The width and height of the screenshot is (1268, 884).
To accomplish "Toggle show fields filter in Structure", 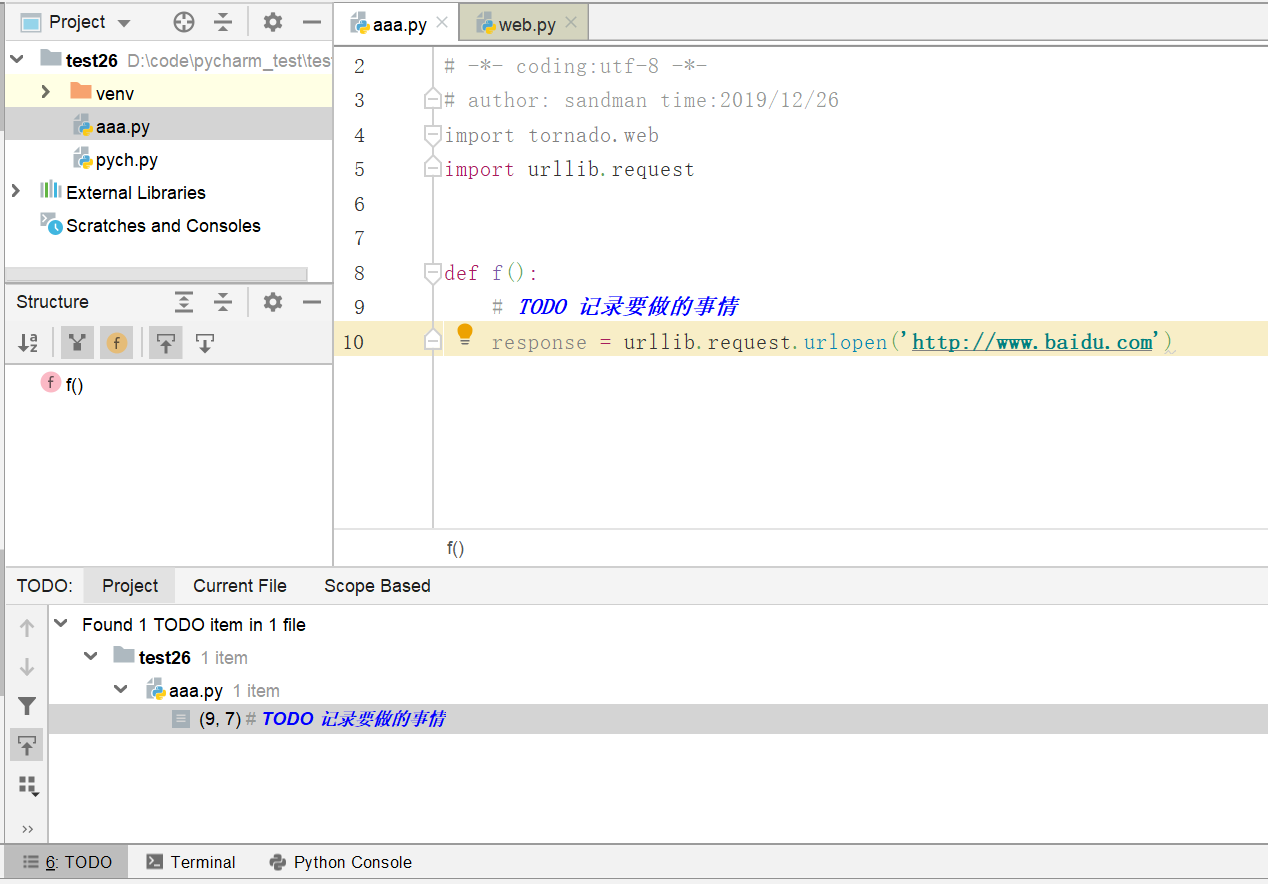I will tap(116, 343).
